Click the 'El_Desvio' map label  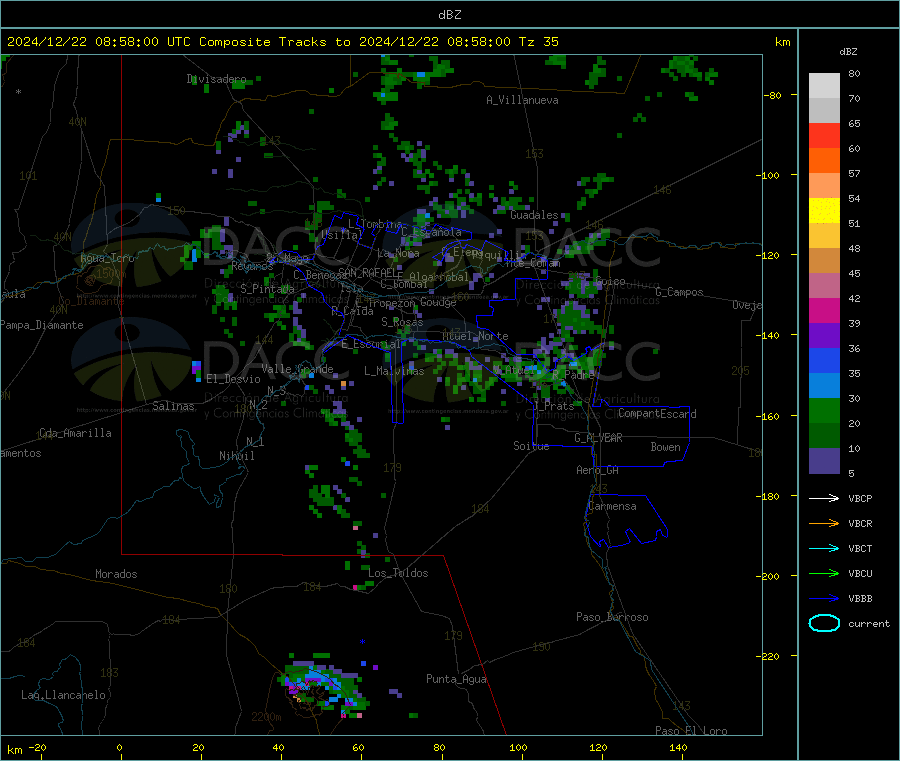tap(233, 379)
